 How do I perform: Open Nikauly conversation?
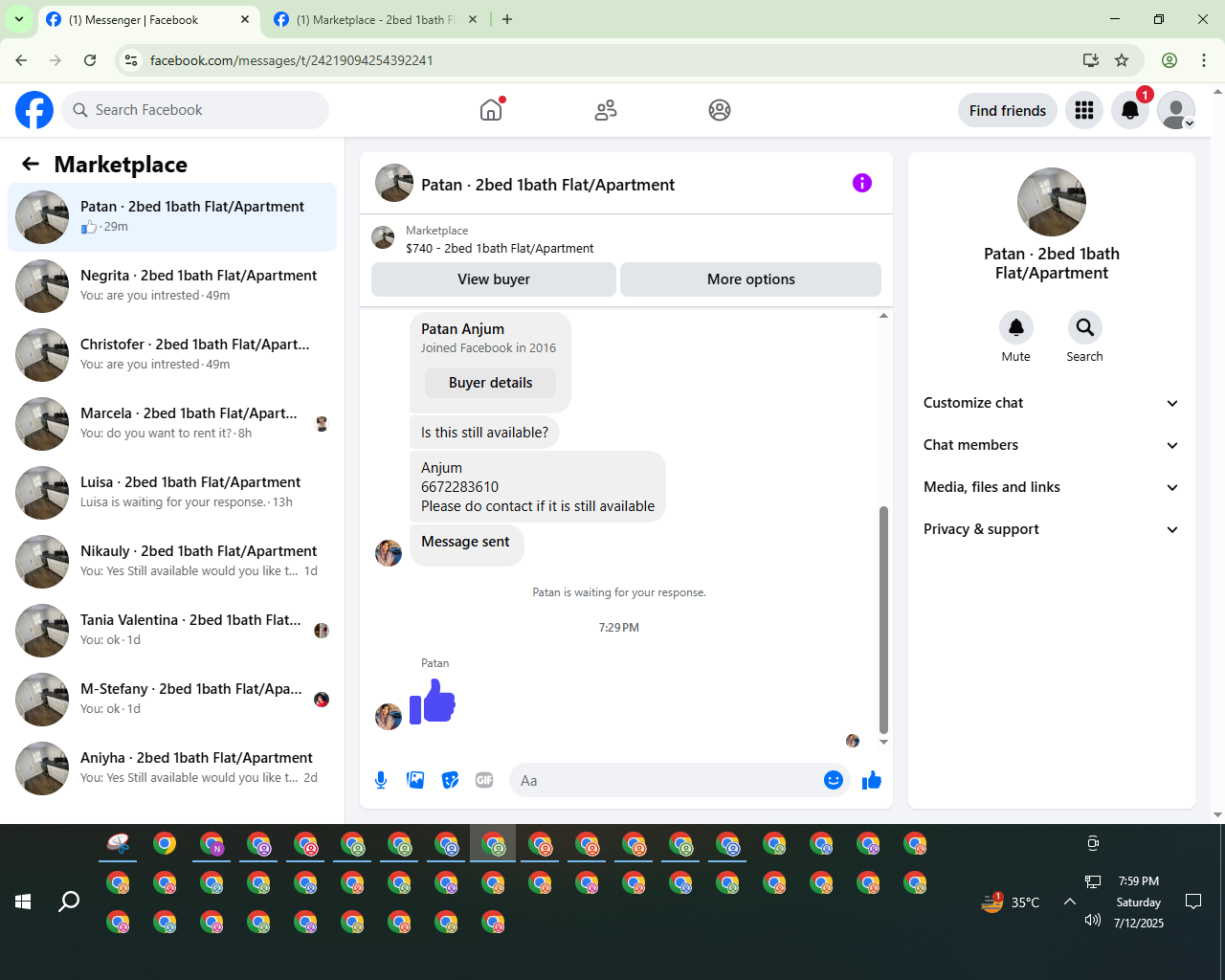[x=172, y=561]
